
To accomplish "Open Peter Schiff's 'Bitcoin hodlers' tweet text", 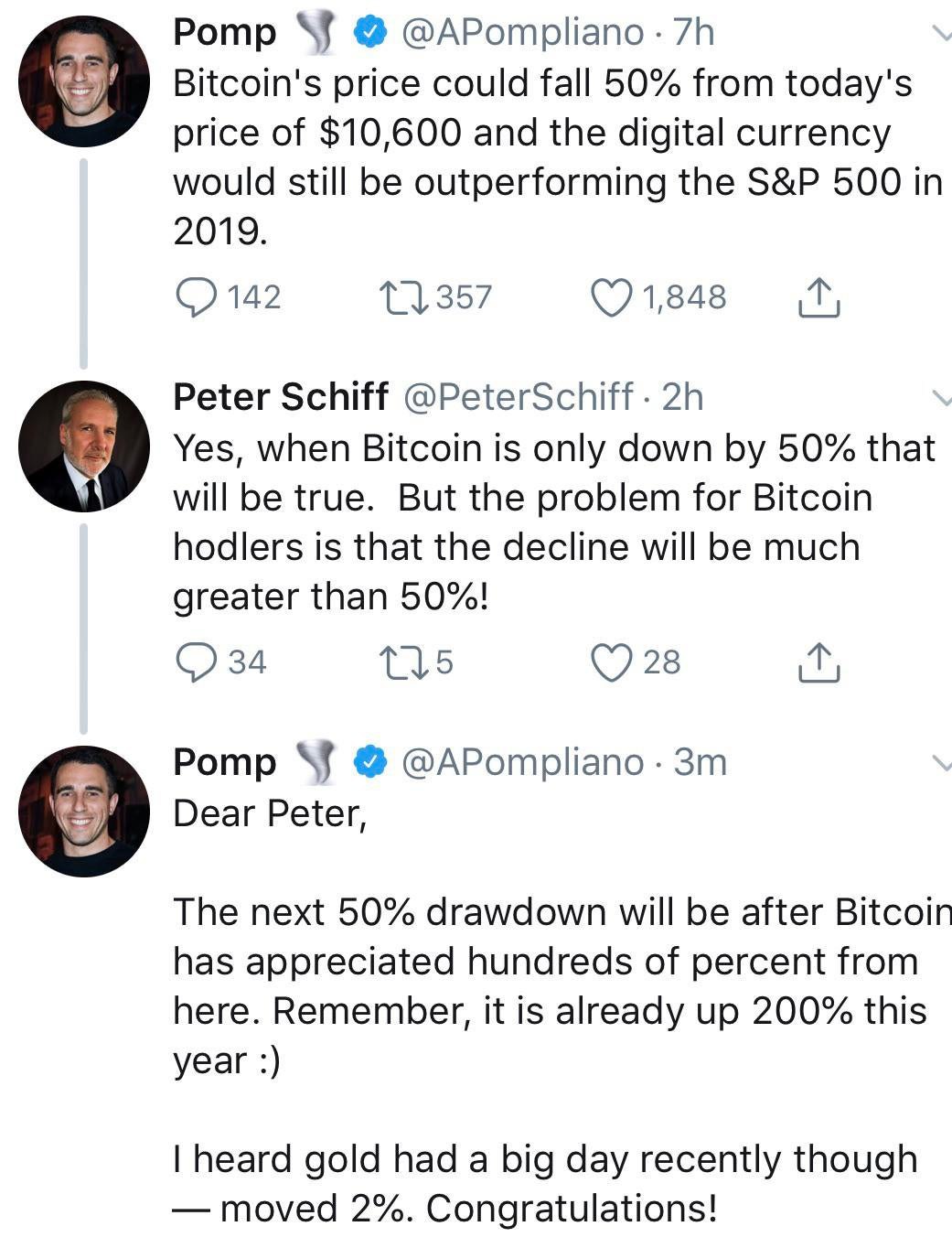I will point(554,522).
